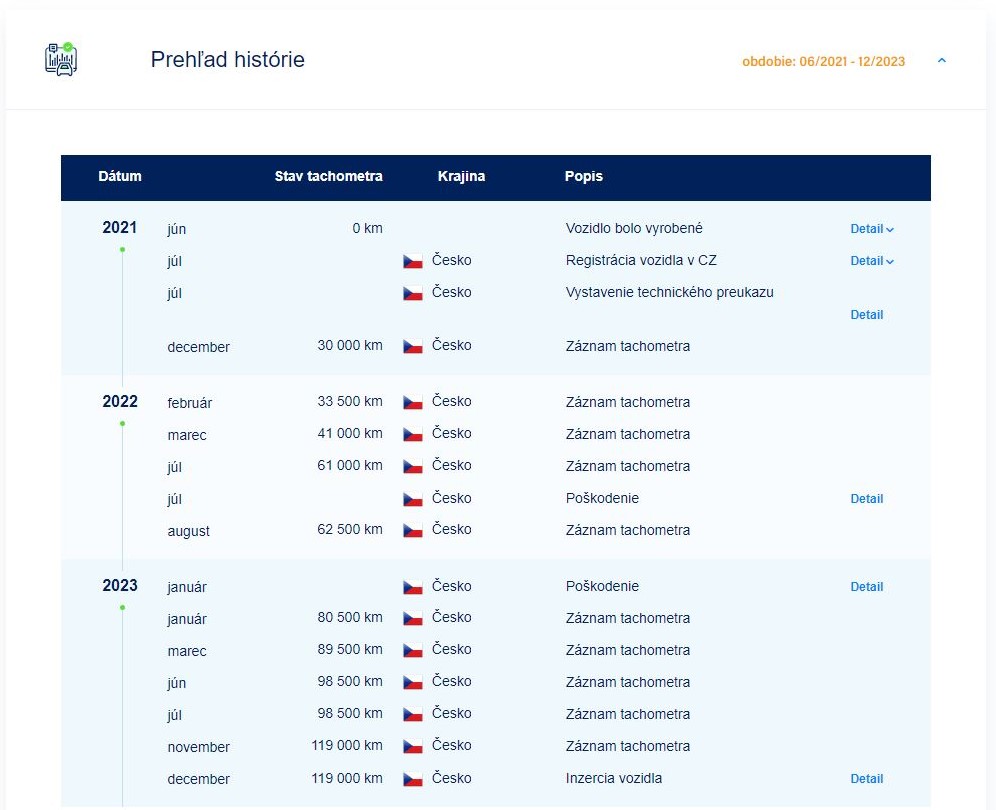Click the Stav tachometra column header
This screenshot has height=810, width=996.
[x=328, y=176]
